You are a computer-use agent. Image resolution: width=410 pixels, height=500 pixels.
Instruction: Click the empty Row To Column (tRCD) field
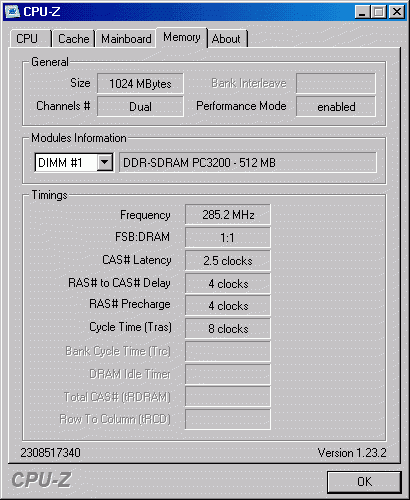tap(228, 419)
